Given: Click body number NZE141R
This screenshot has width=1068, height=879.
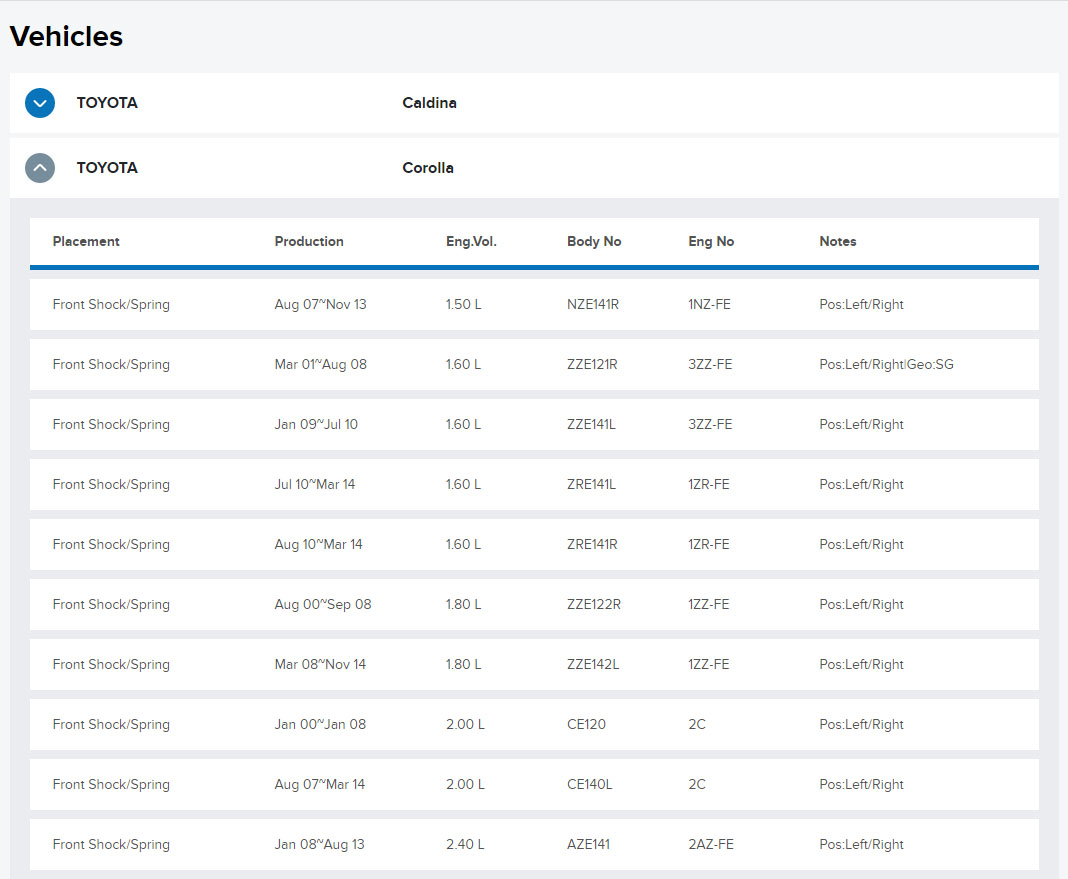Looking at the screenshot, I should (x=593, y=304).
